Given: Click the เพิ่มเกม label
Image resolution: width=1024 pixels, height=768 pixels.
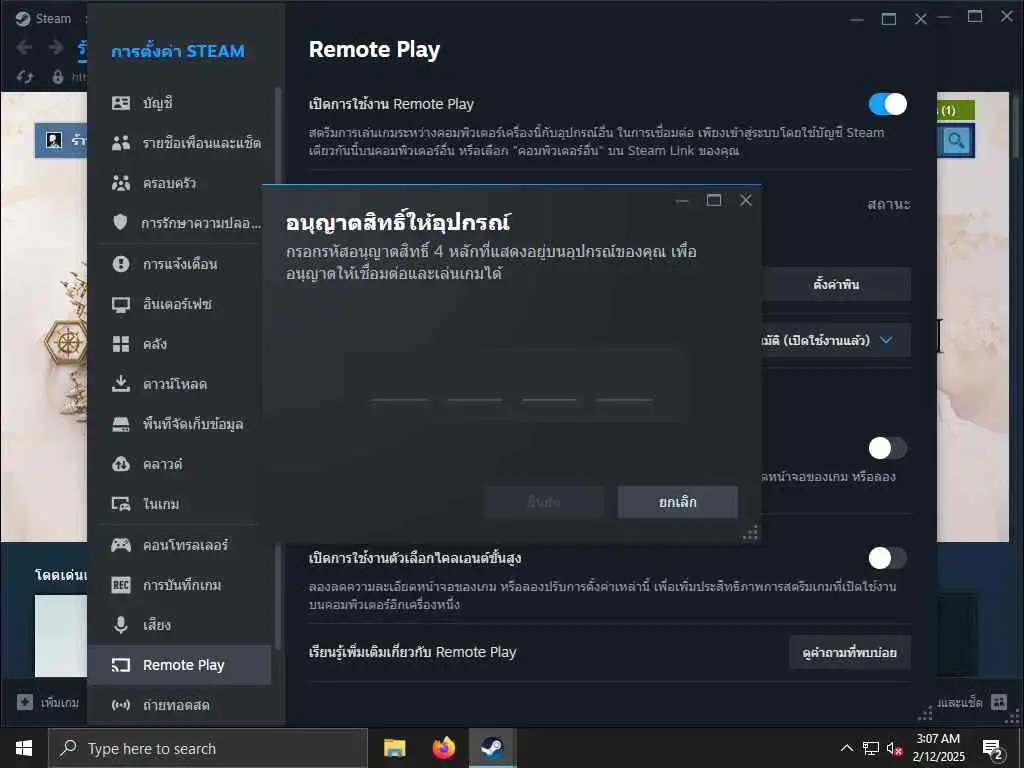Looking at the screenshot, I should (x=60, y=703).
